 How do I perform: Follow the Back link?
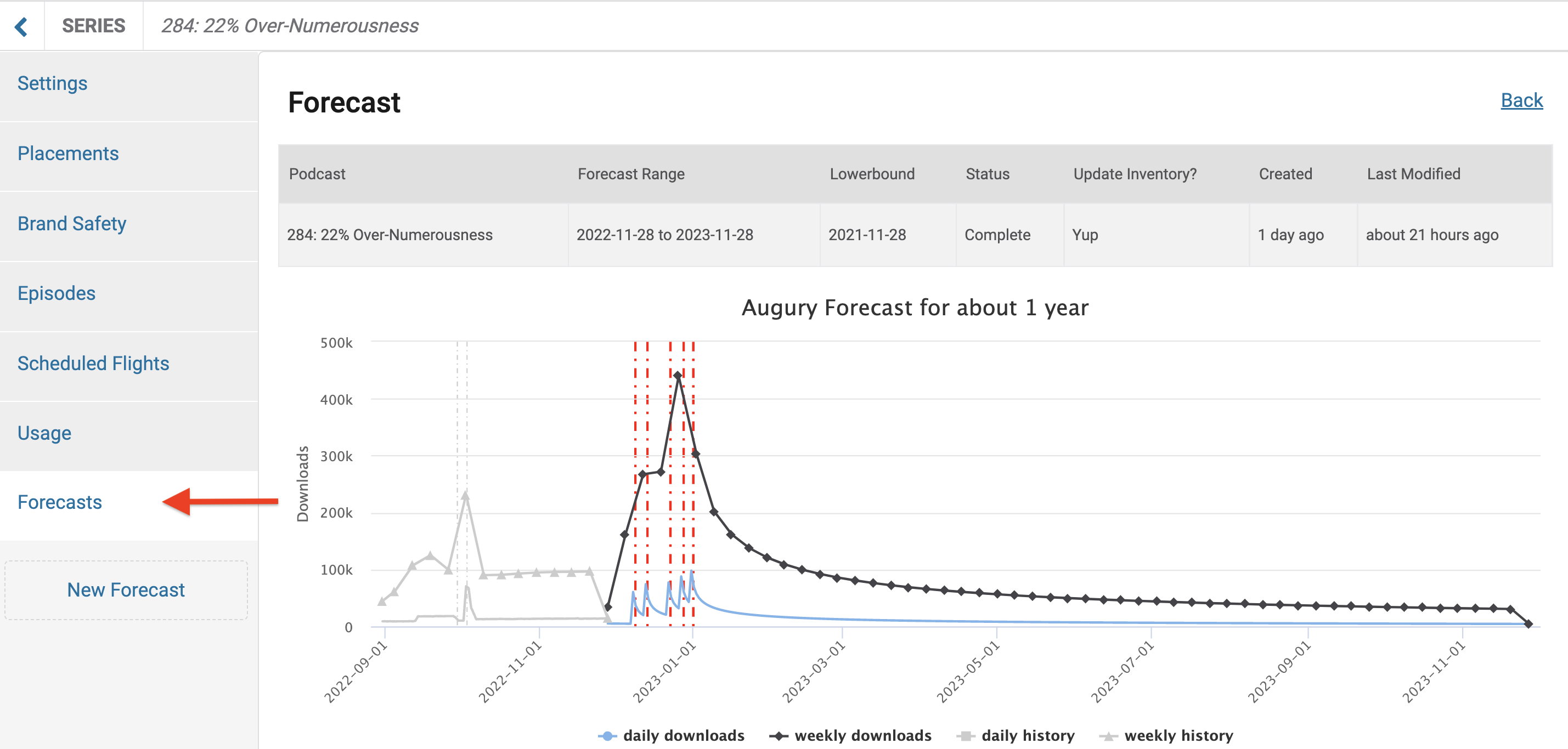[x=1522, y=101]
